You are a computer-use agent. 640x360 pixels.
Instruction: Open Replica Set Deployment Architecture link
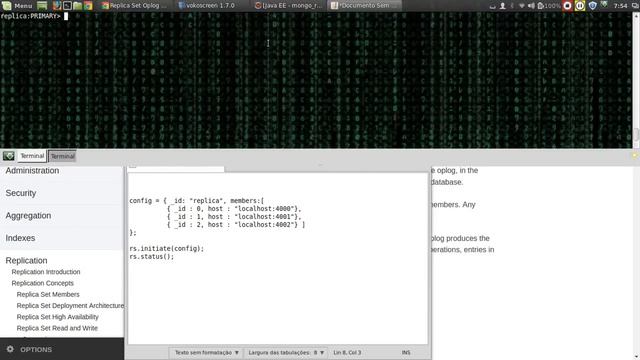[70, 306]
